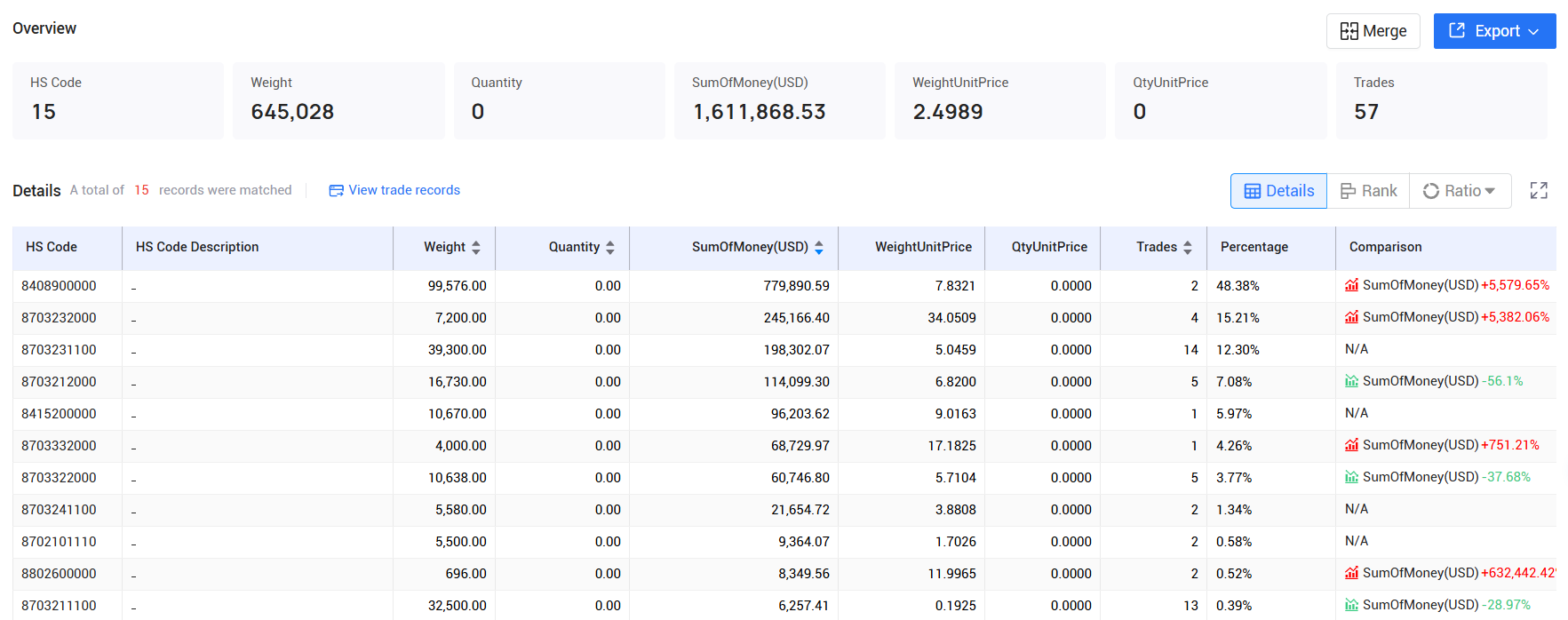Click the WeightUnitPrice value 34.0509
The image size is (1568, 620).
[x=951, y=318]
